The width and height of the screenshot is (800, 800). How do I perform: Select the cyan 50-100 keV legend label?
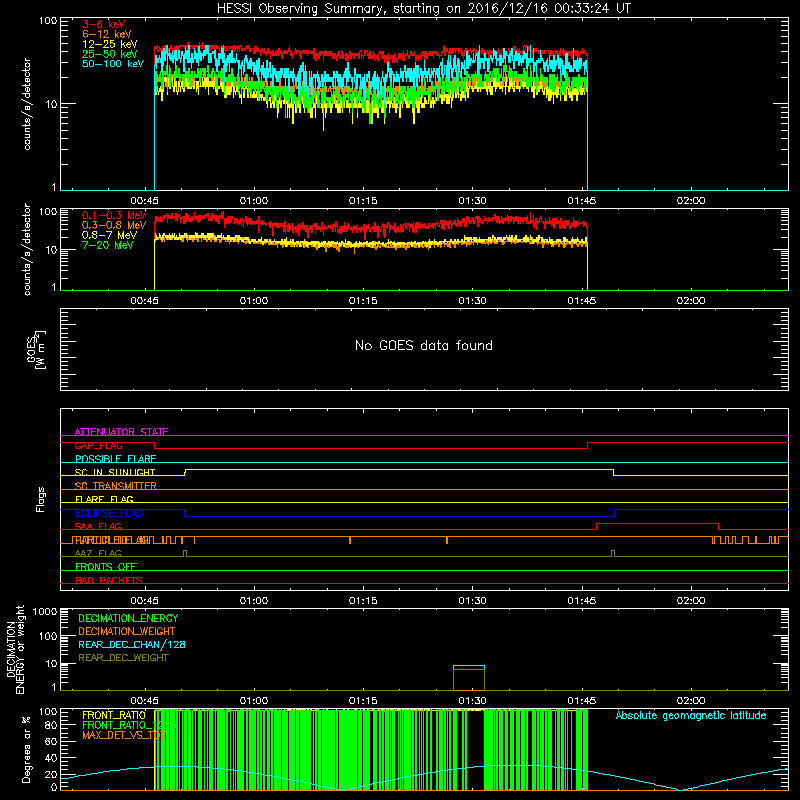tap(113, 64)
